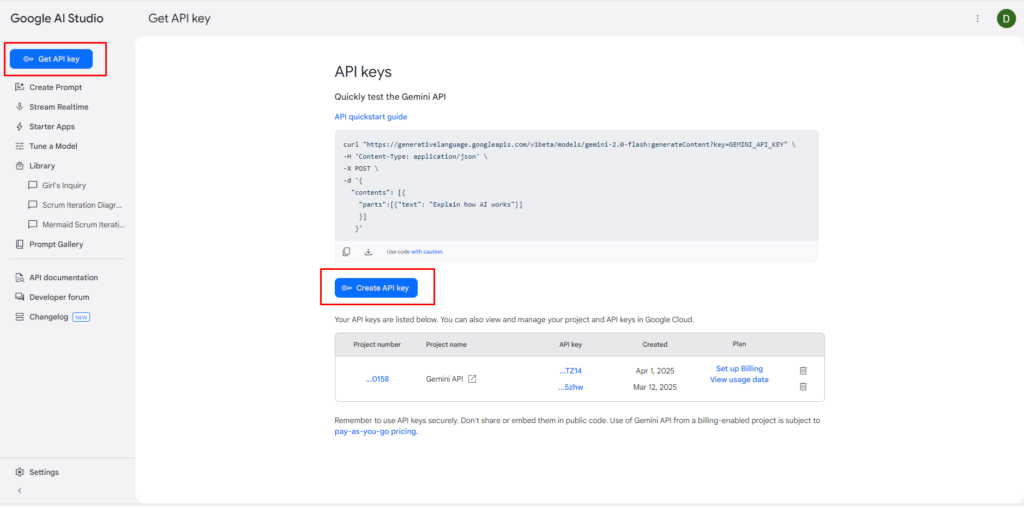Expand the Library section
Image resolution: width=1024 pixels, height=507 pixels.
(41, 166)
